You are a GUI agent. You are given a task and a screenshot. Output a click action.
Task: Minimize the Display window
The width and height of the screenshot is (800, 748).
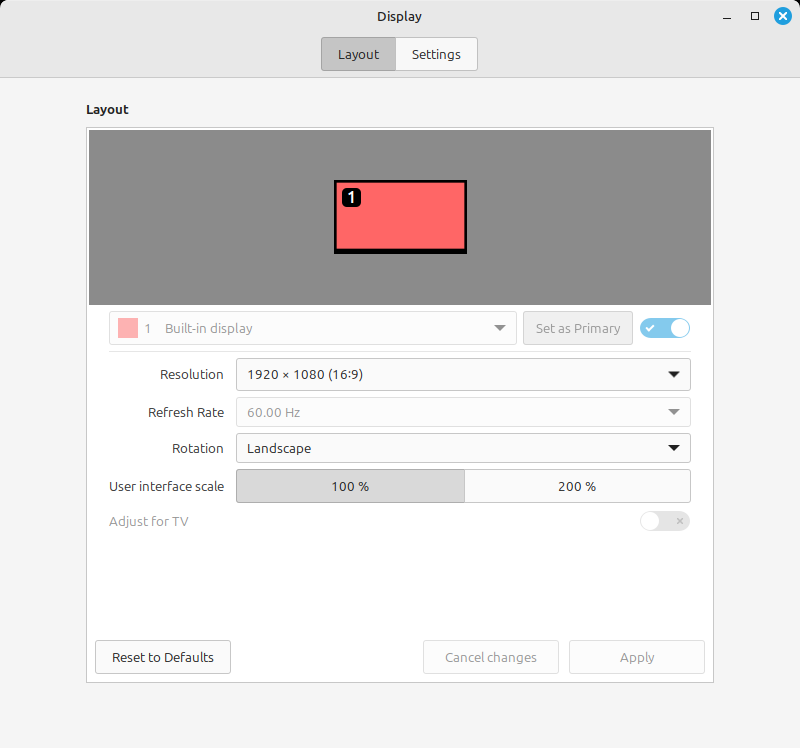tap(727, 16)
